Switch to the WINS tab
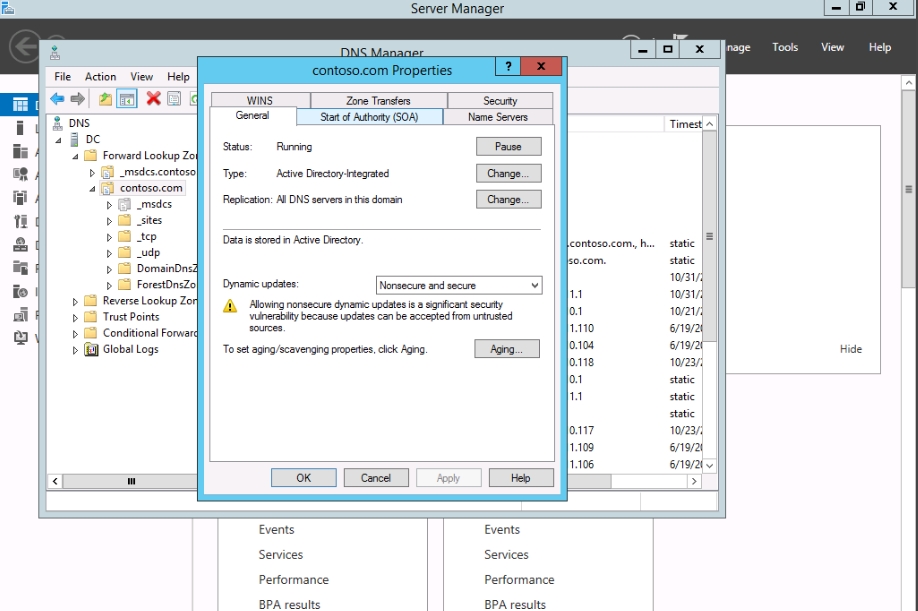Image resolution: width=918 pixels, height=611 pixels. tap(260, 101)
